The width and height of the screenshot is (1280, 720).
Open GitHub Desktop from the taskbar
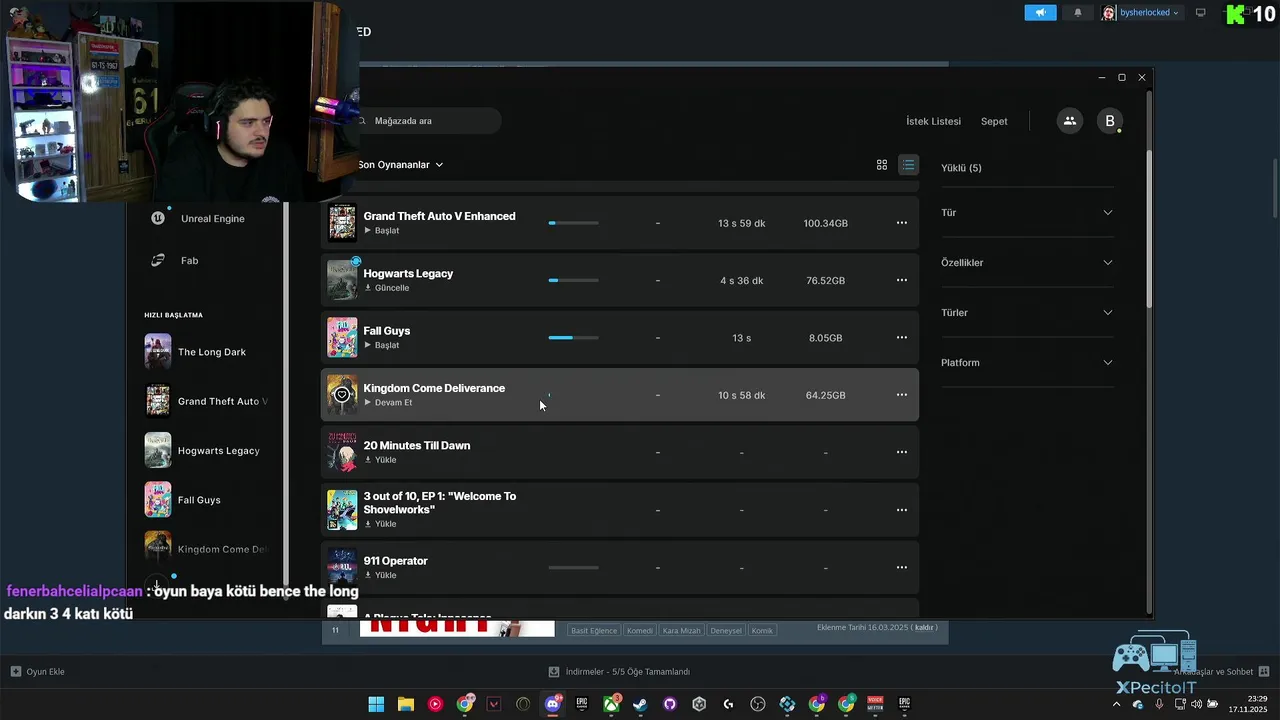click(x=670, y=704)
